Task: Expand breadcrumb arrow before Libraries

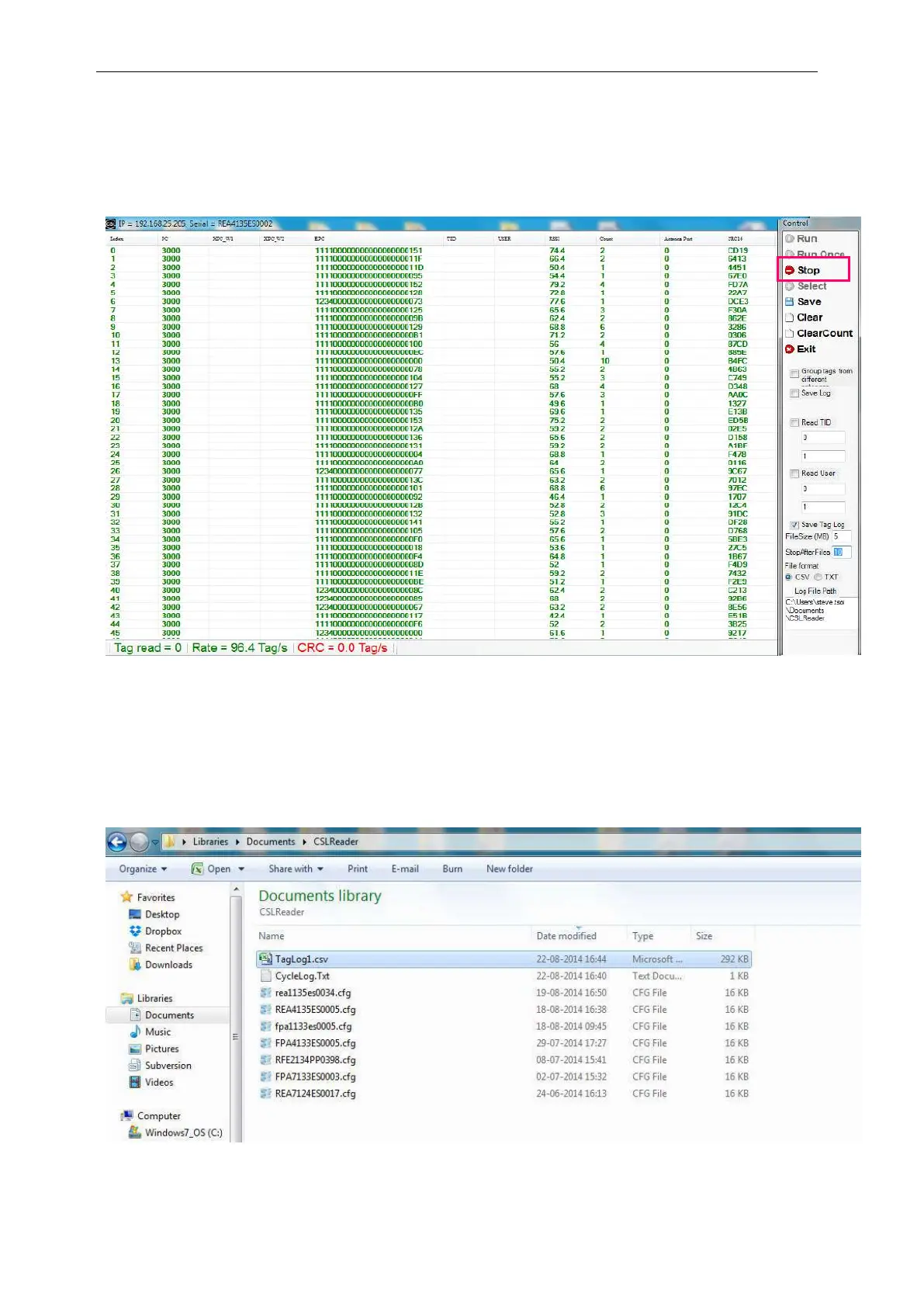Action: 184,842
